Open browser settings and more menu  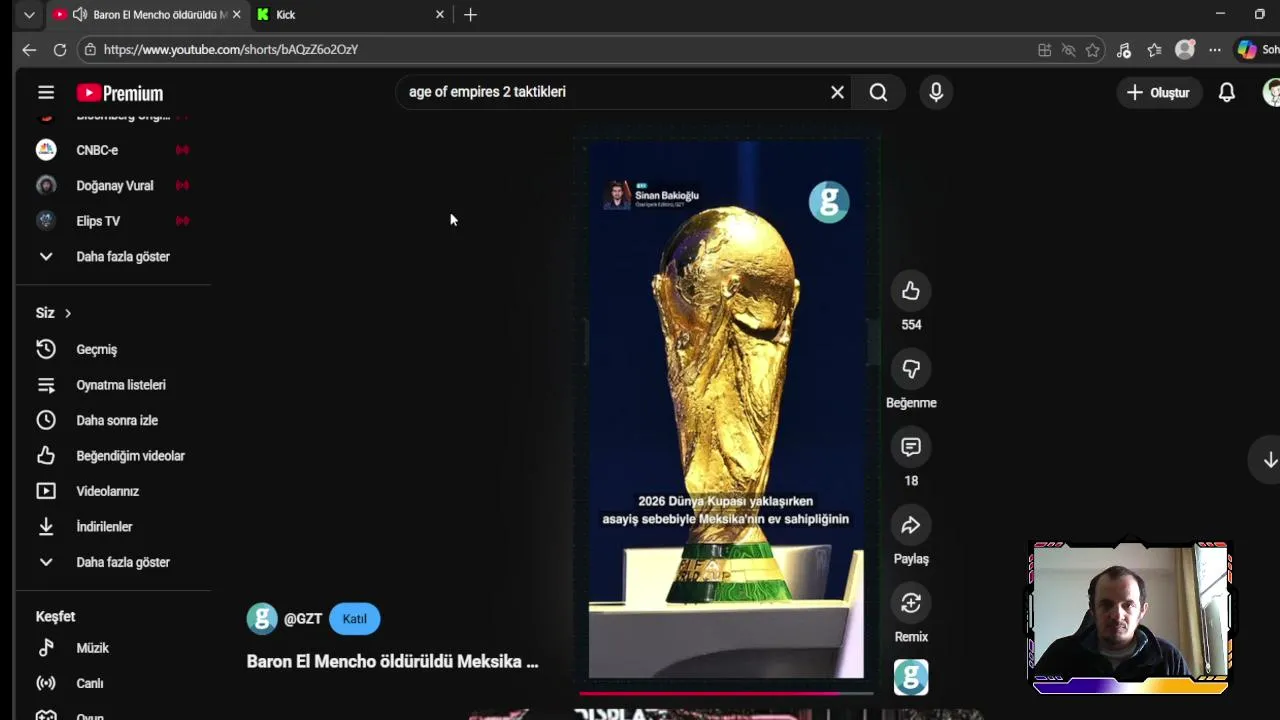(x=1215, y=49)
